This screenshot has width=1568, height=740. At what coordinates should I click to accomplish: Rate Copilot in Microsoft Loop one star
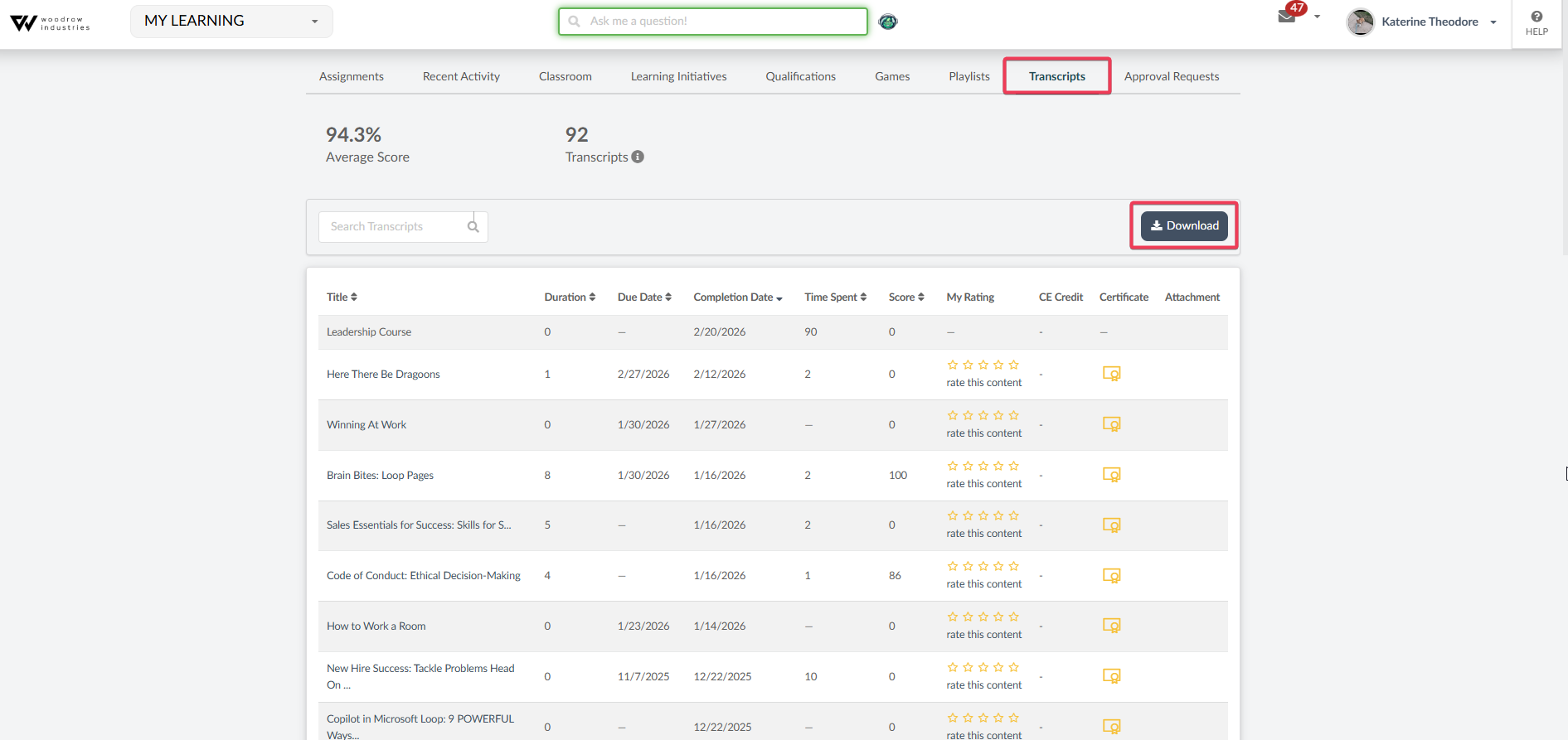953,718
